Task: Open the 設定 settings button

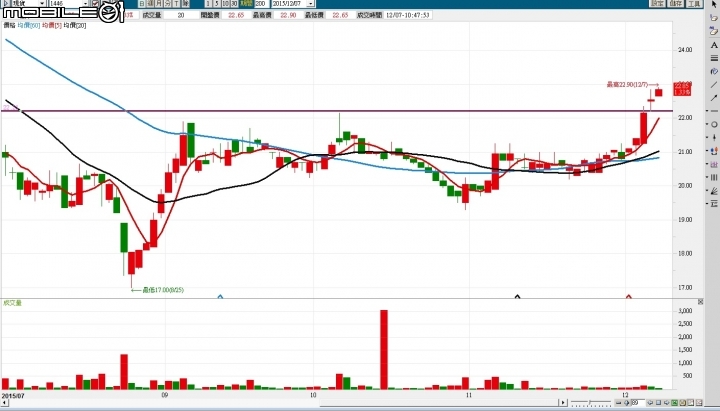Action: tap(657, 3)
